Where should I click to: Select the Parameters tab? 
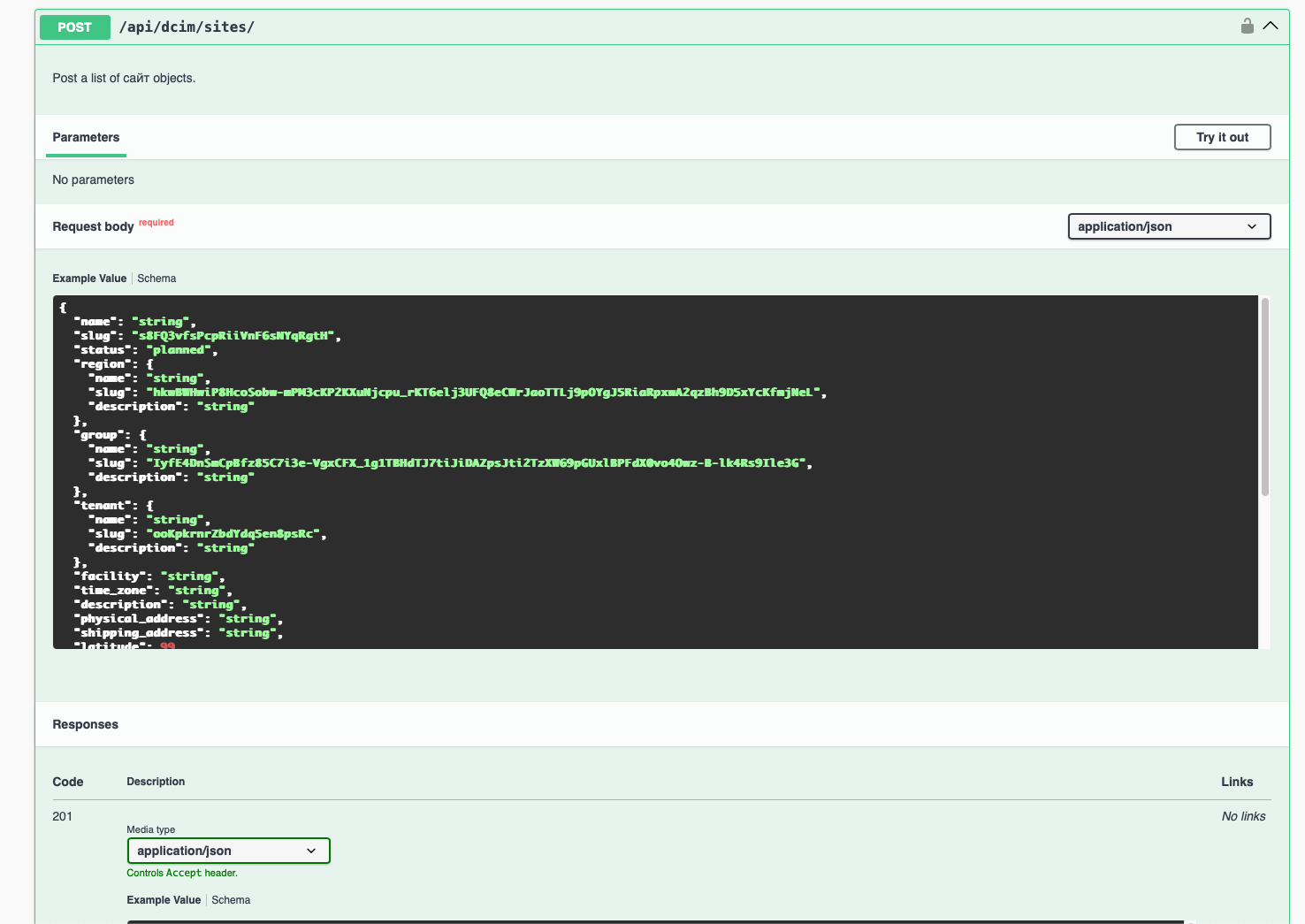pyautogui.click(x=86, y=137)
